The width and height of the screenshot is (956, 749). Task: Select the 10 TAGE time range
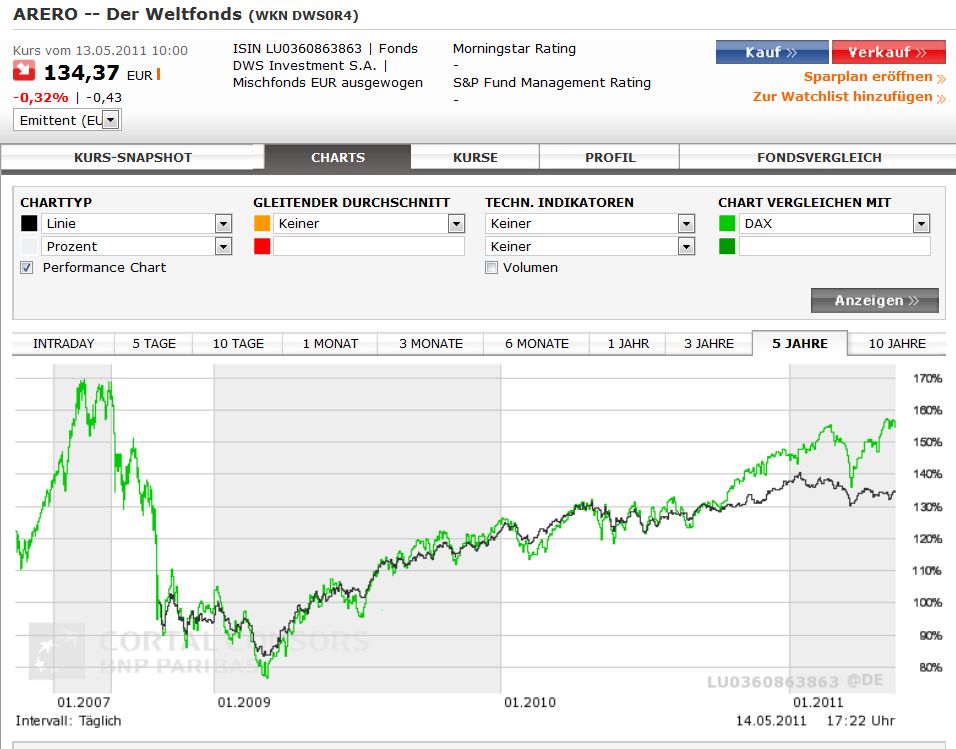pyautogui.click(x=238, y=343)
